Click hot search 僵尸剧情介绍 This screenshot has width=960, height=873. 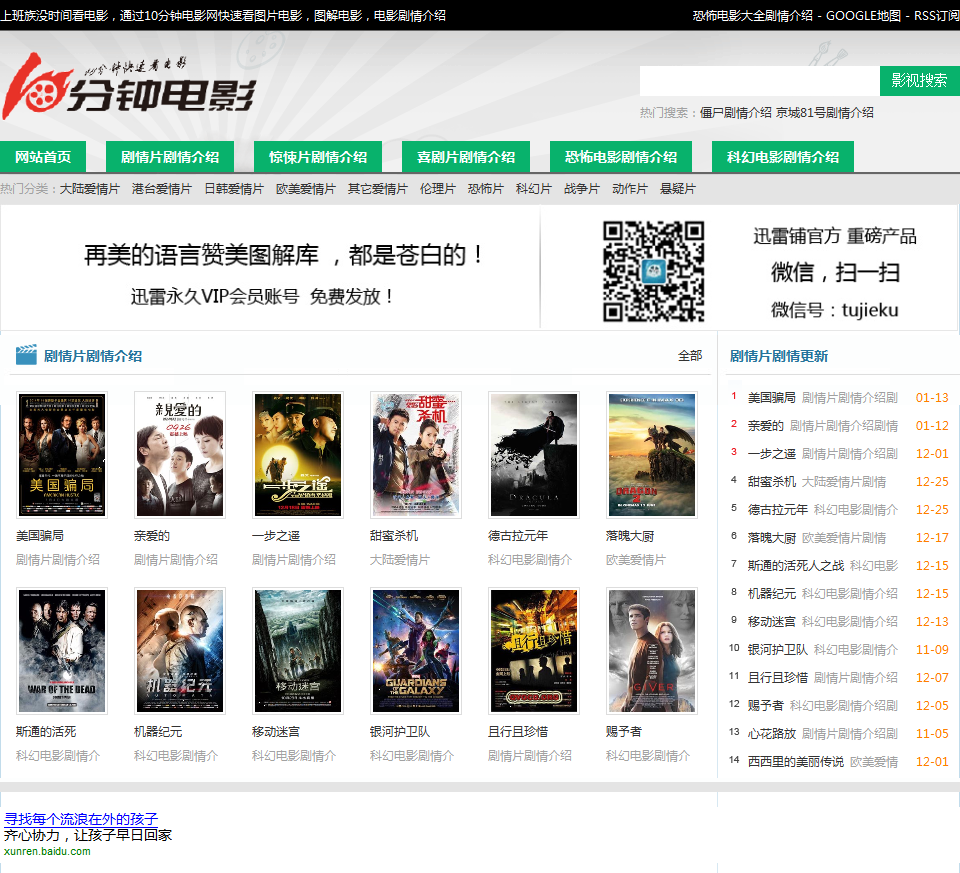(x=735, y=113)
